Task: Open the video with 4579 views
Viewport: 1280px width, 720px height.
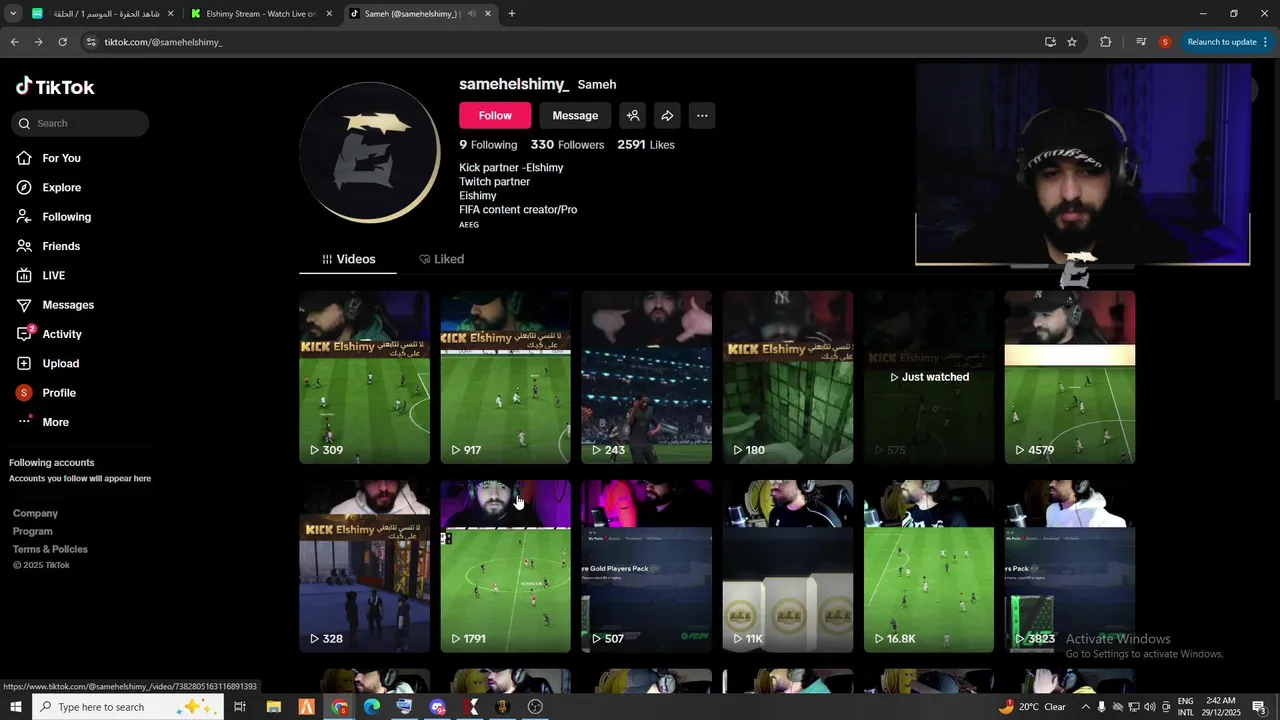Action: [1070, 377]
